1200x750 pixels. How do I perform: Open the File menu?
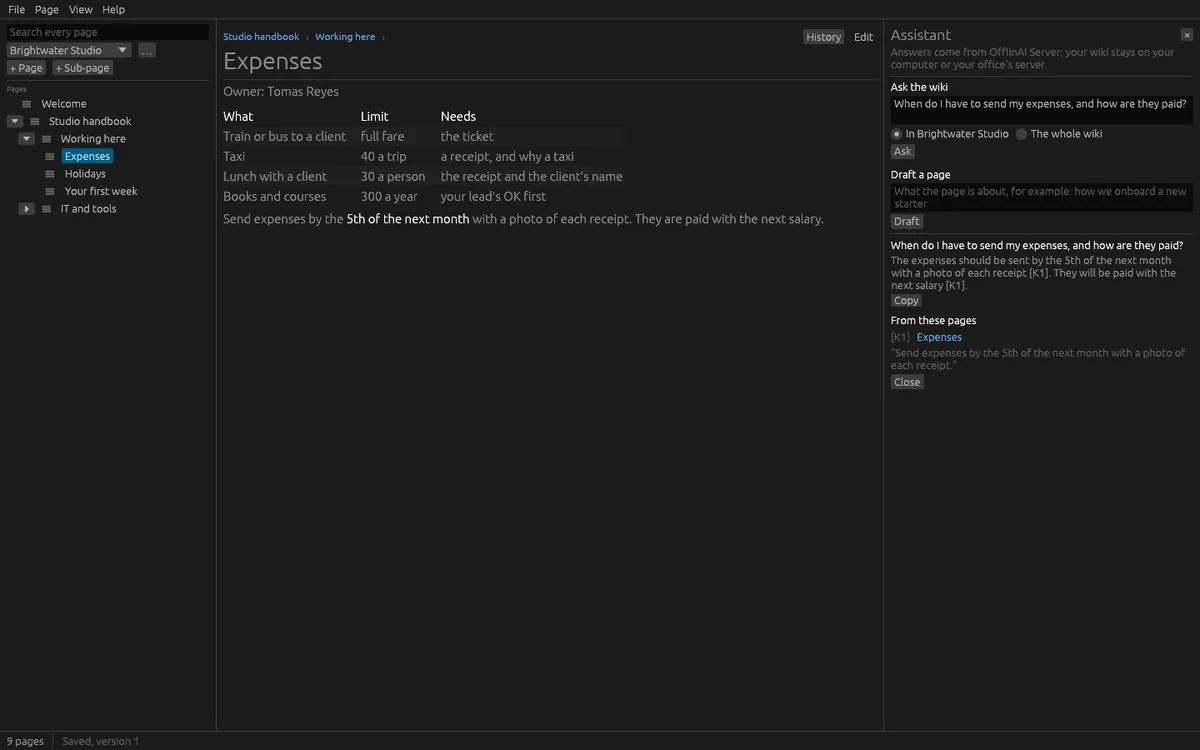coord(16,9)
